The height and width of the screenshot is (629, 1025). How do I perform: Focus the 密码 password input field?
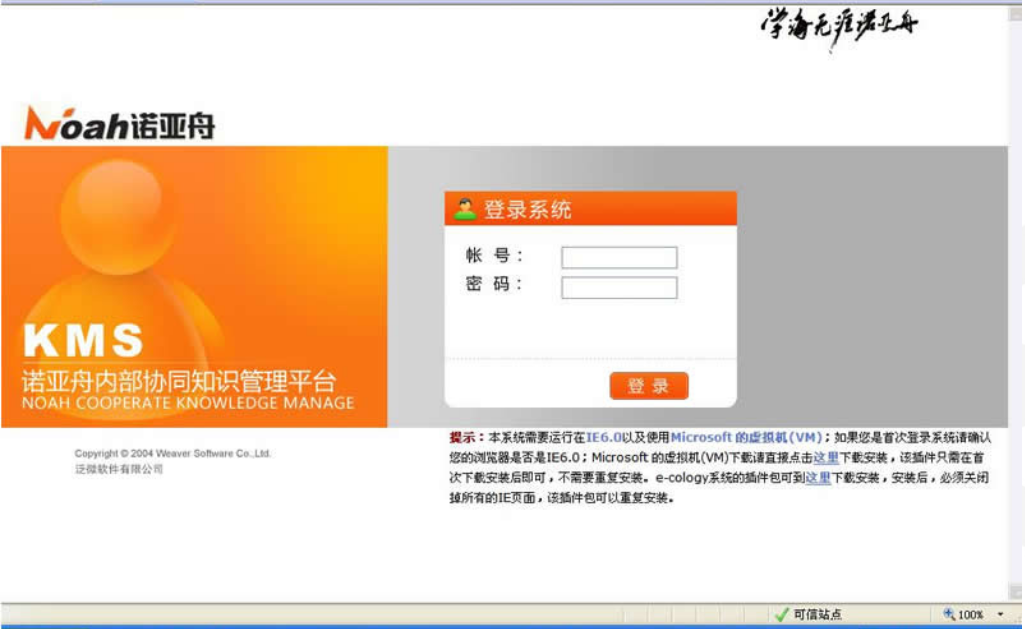pyautogui.click(x=619, y=288)
